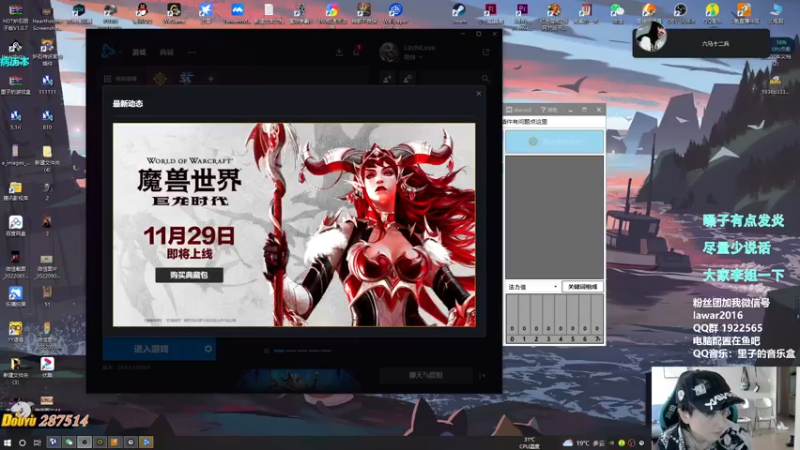
Task: Open the Premiere Pro desktop shortcut
Action: pos(522,14)
